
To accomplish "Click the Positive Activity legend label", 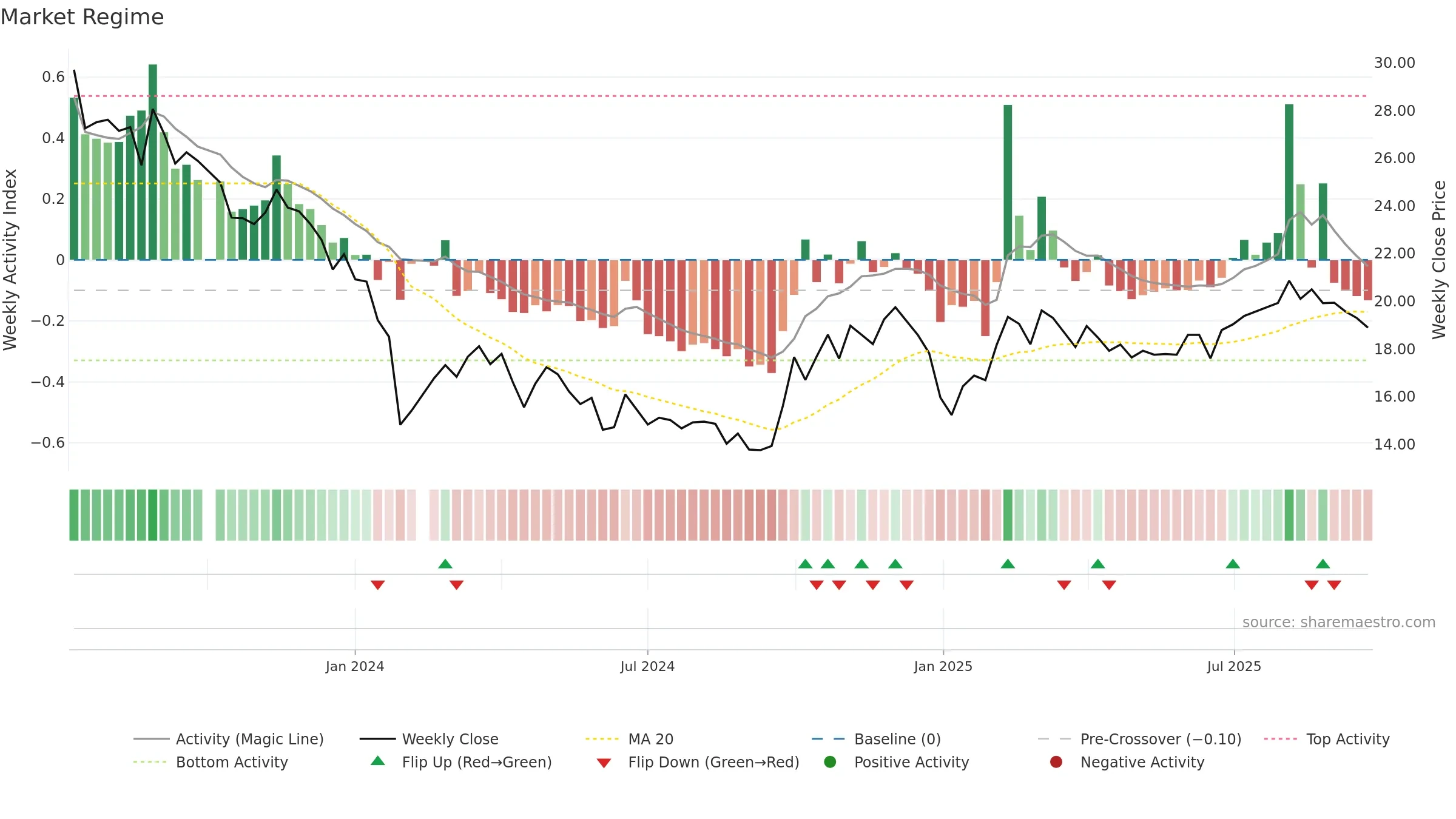I will pos(912,762).
